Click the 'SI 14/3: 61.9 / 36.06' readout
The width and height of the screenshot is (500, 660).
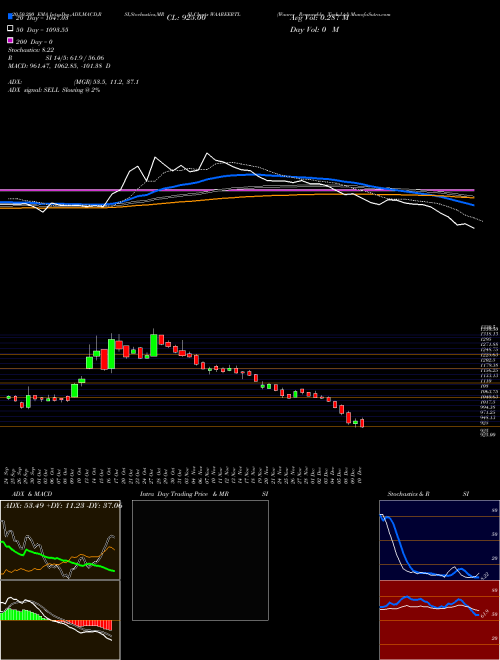tap(74, 58)
